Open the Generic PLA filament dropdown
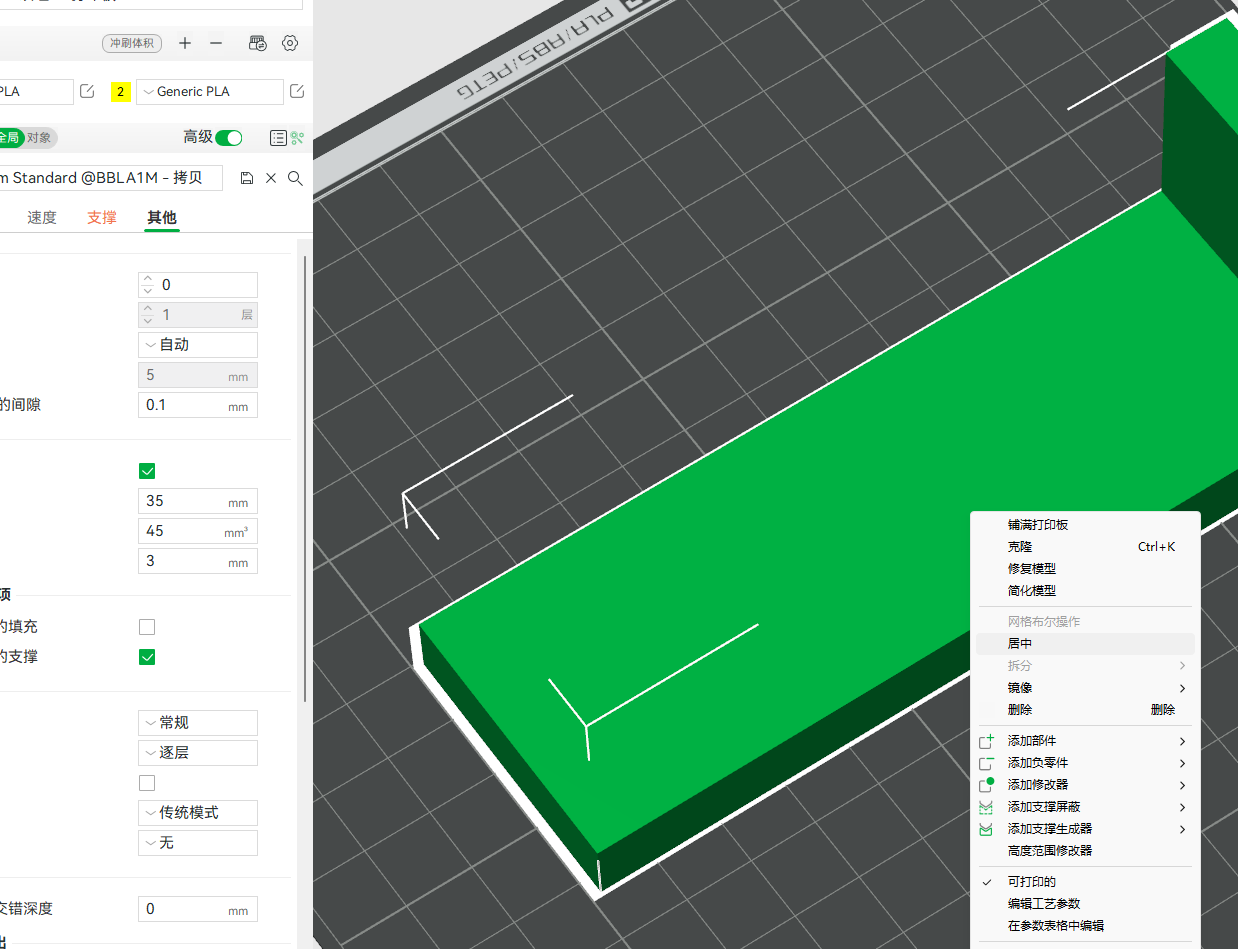The width and height of the screenshot is (1238, 949). [x=210, y=91]
